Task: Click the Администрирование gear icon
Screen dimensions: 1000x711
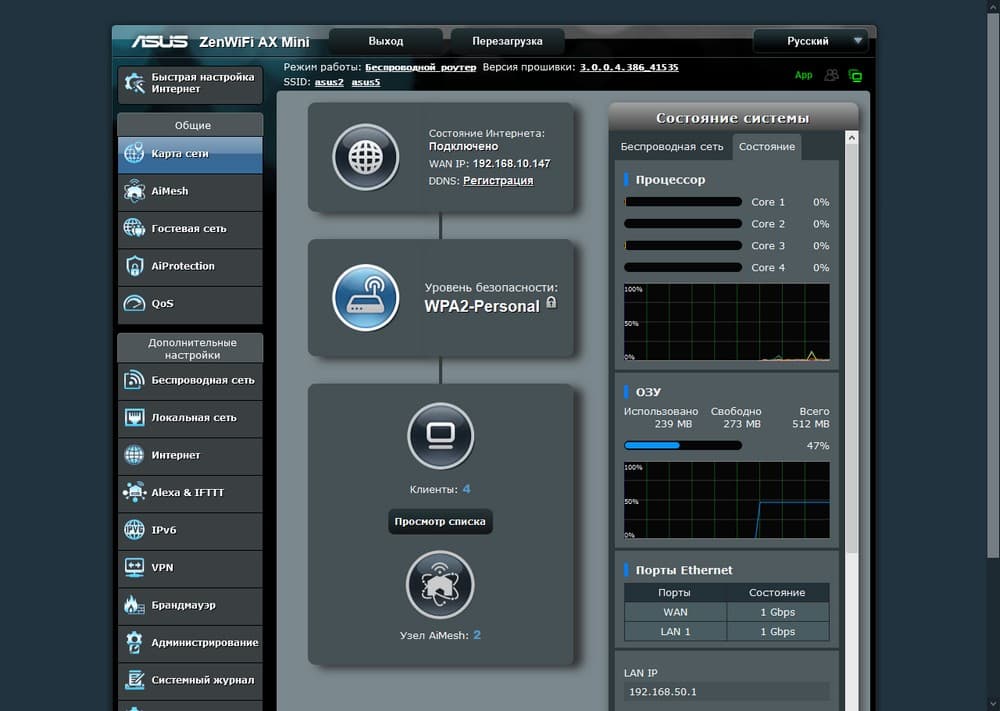Action: coord(134,642)
